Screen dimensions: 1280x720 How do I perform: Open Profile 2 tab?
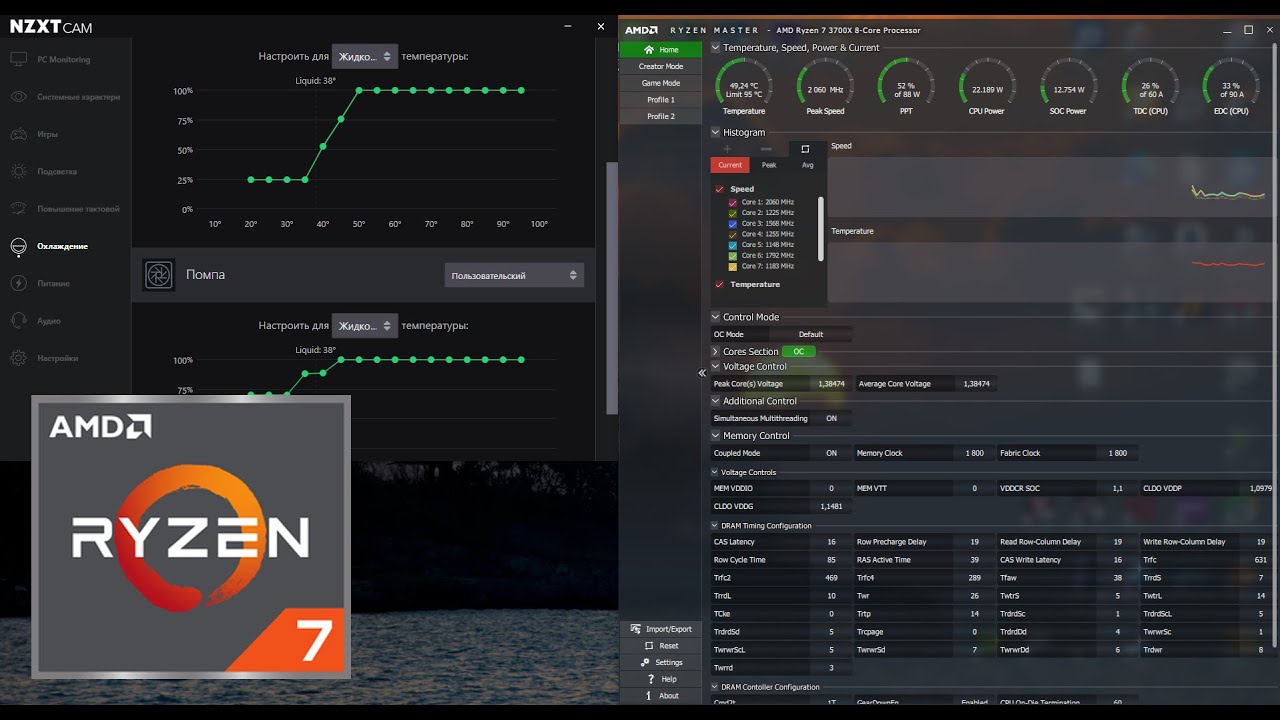pos(660,116)
